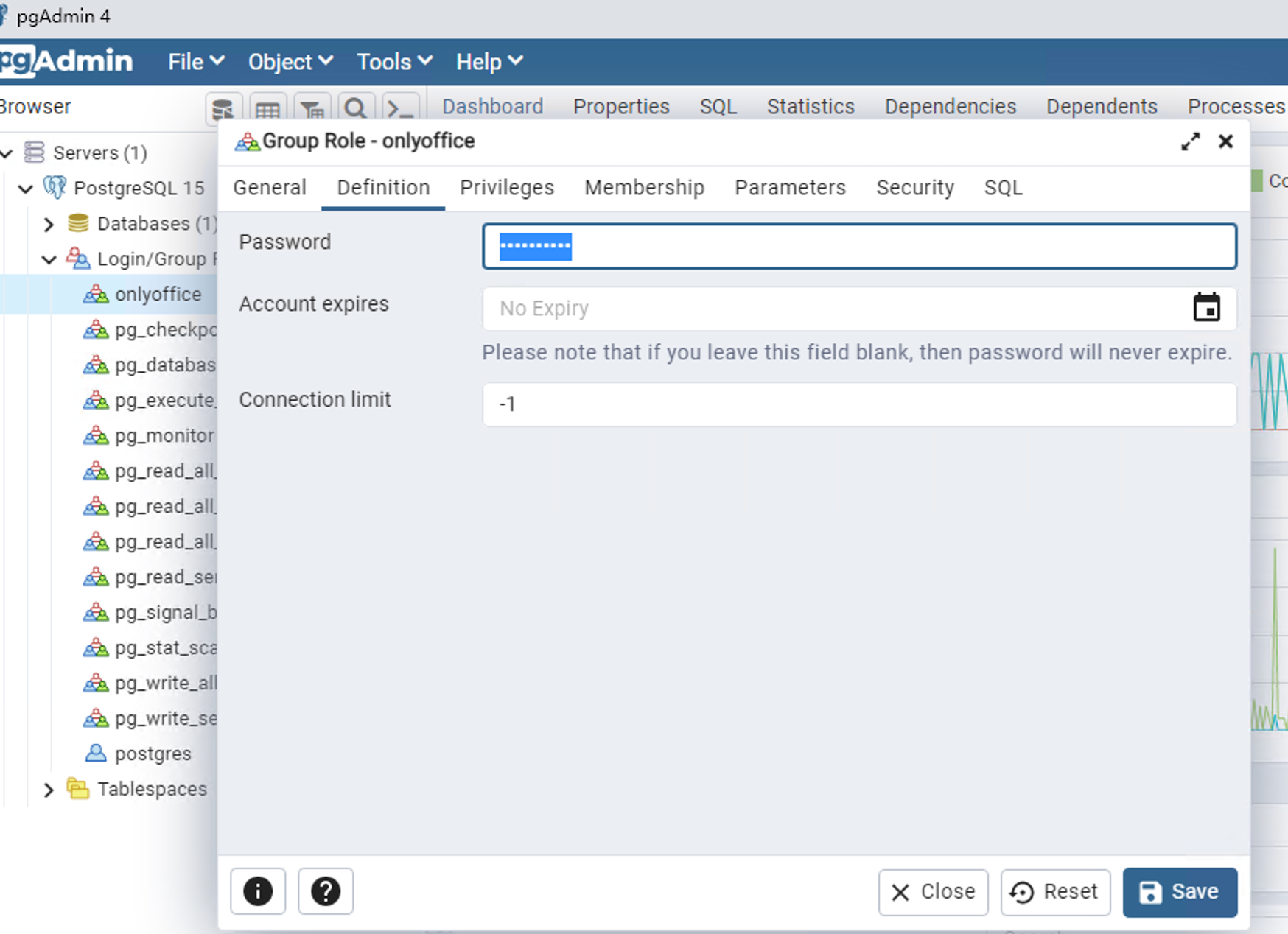Viewport: 1288px width, 934px height.
Task: Click the Save button
Action: pyautogui.click(x=1180, y=892)
